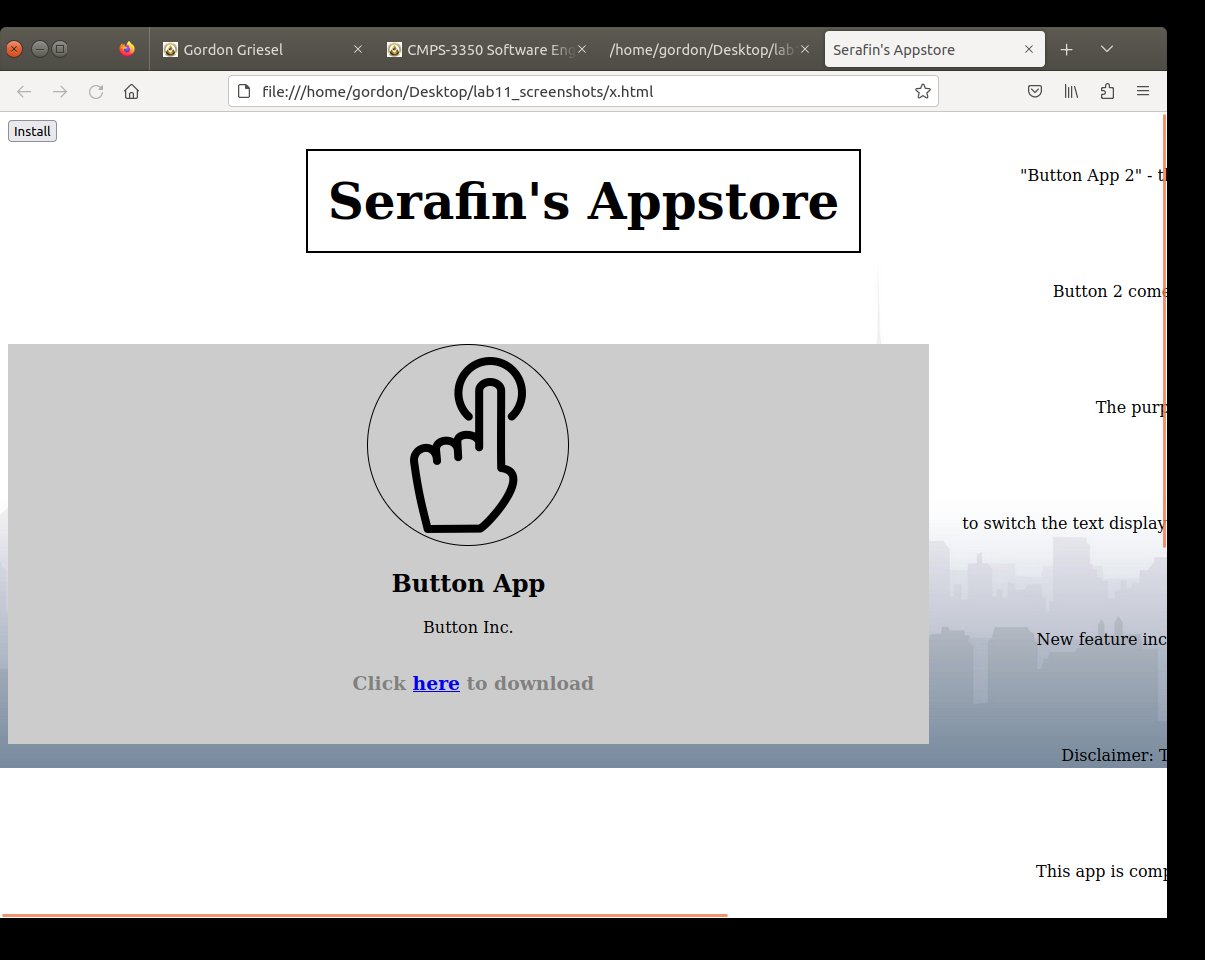This screenshot has width=1205, height=960.
Task: Click the "here" download link
Action: click(436, 684)
